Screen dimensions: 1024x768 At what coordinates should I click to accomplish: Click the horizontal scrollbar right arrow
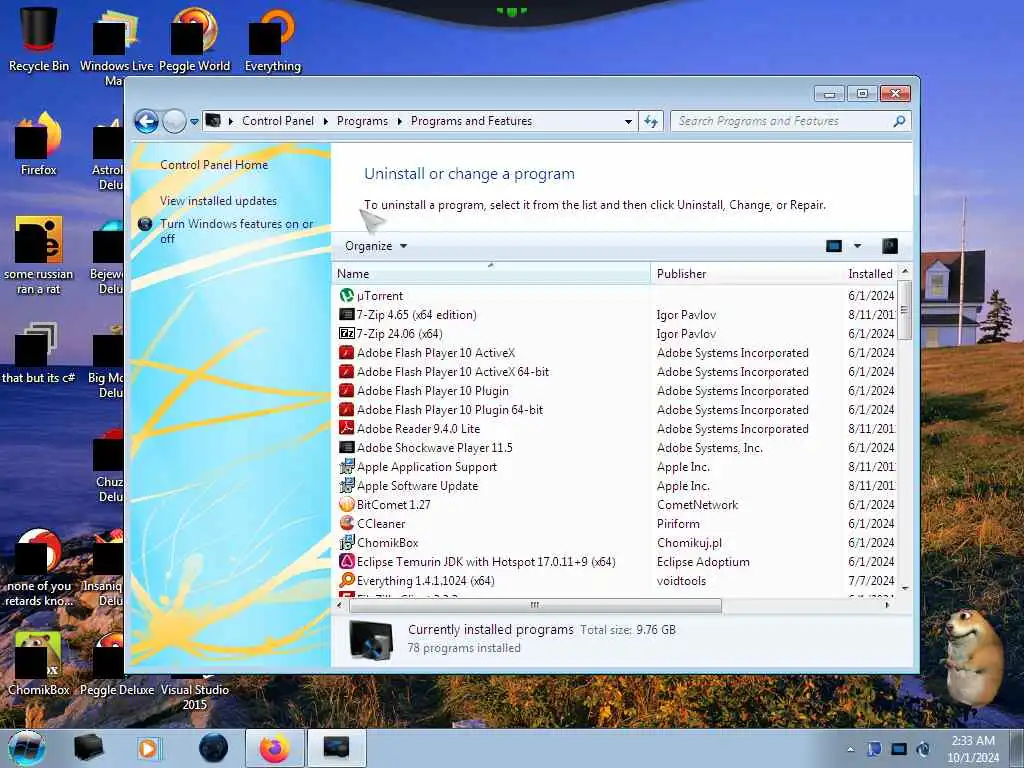(x=887, y=605)
